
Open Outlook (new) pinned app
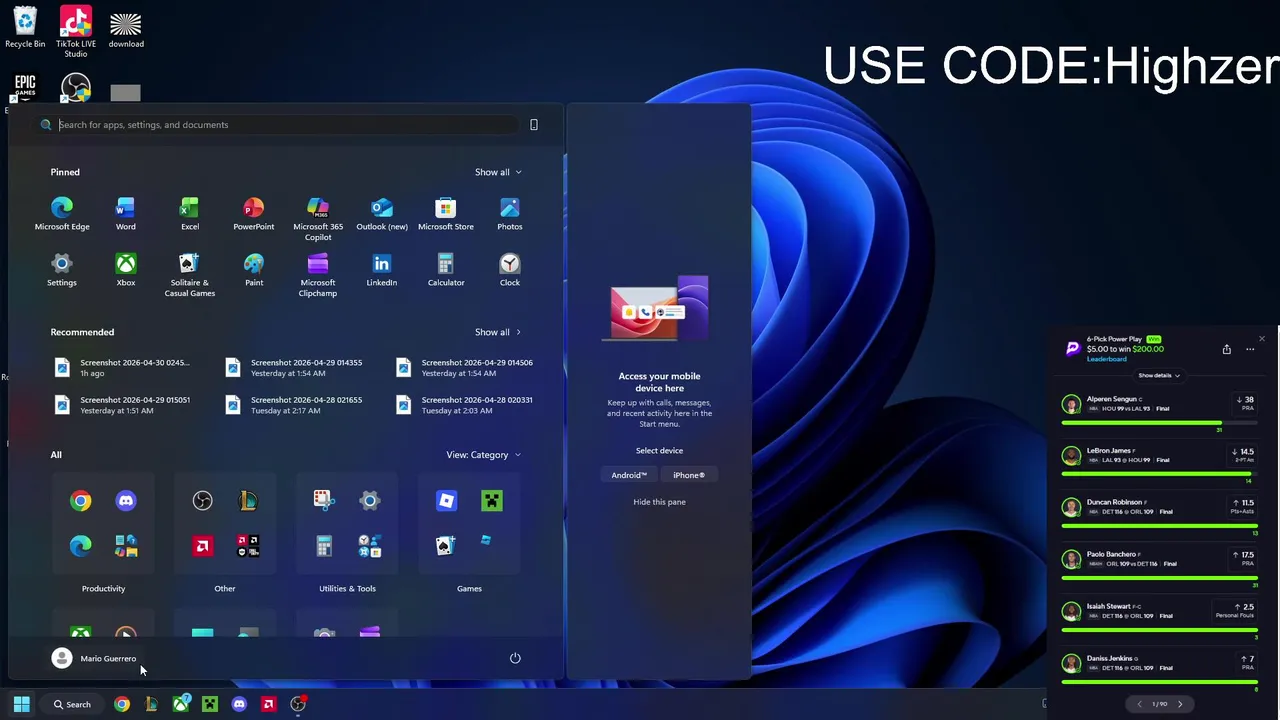tap(382, 214)
